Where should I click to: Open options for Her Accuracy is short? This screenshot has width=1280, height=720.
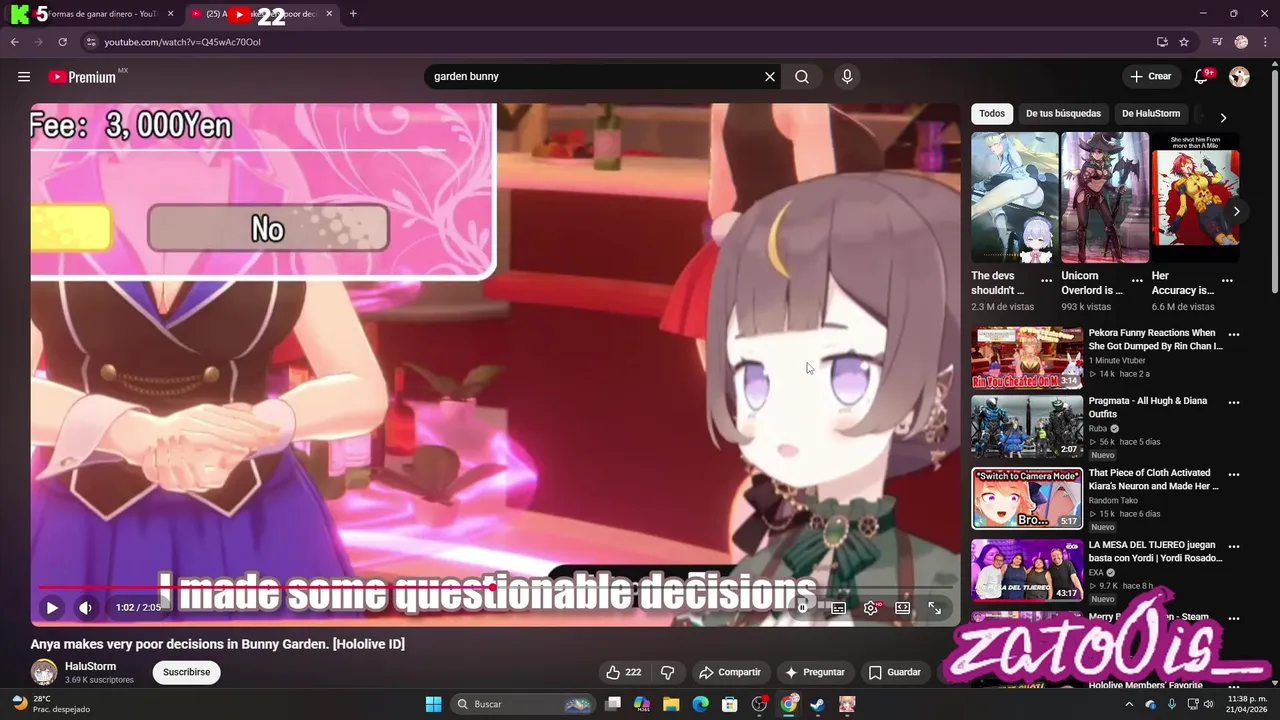(x=1227, y=281)
